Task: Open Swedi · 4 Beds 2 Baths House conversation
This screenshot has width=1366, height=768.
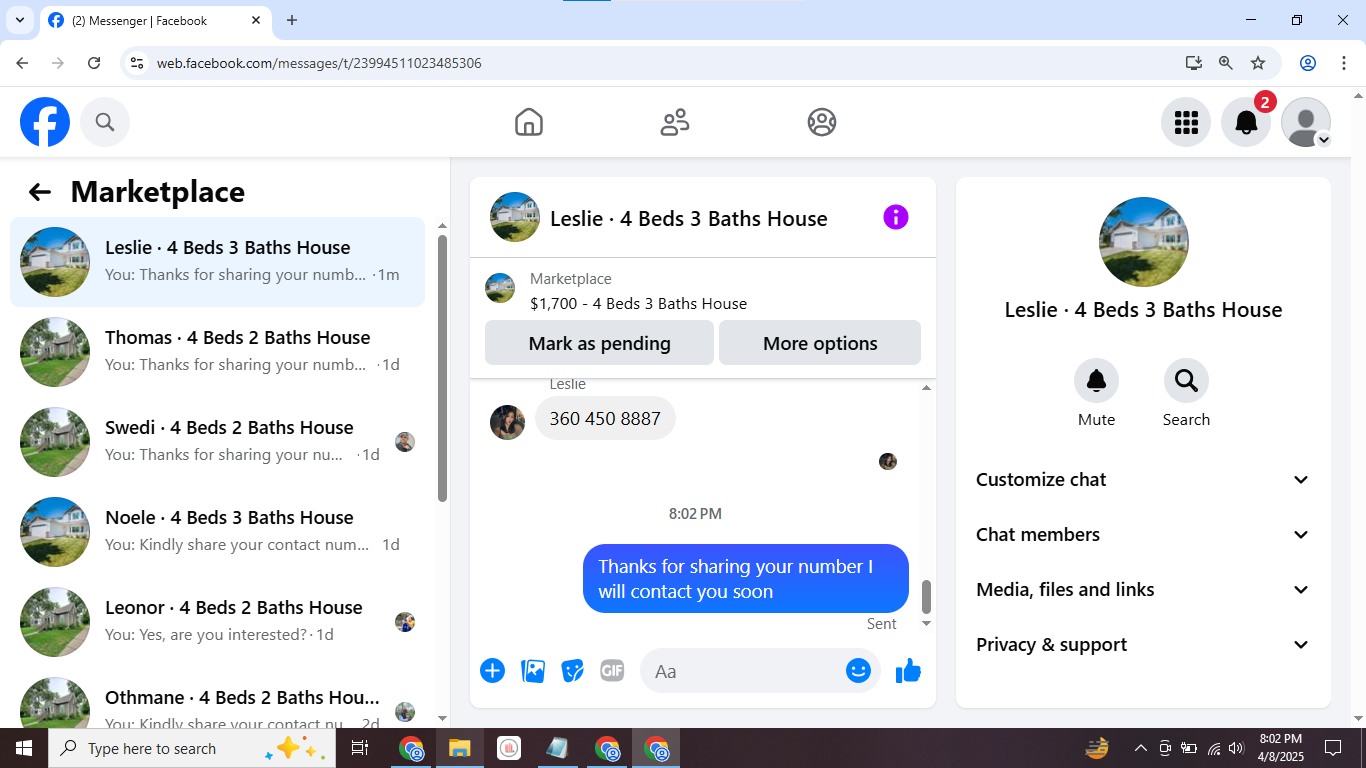Action: pos(217,442)
